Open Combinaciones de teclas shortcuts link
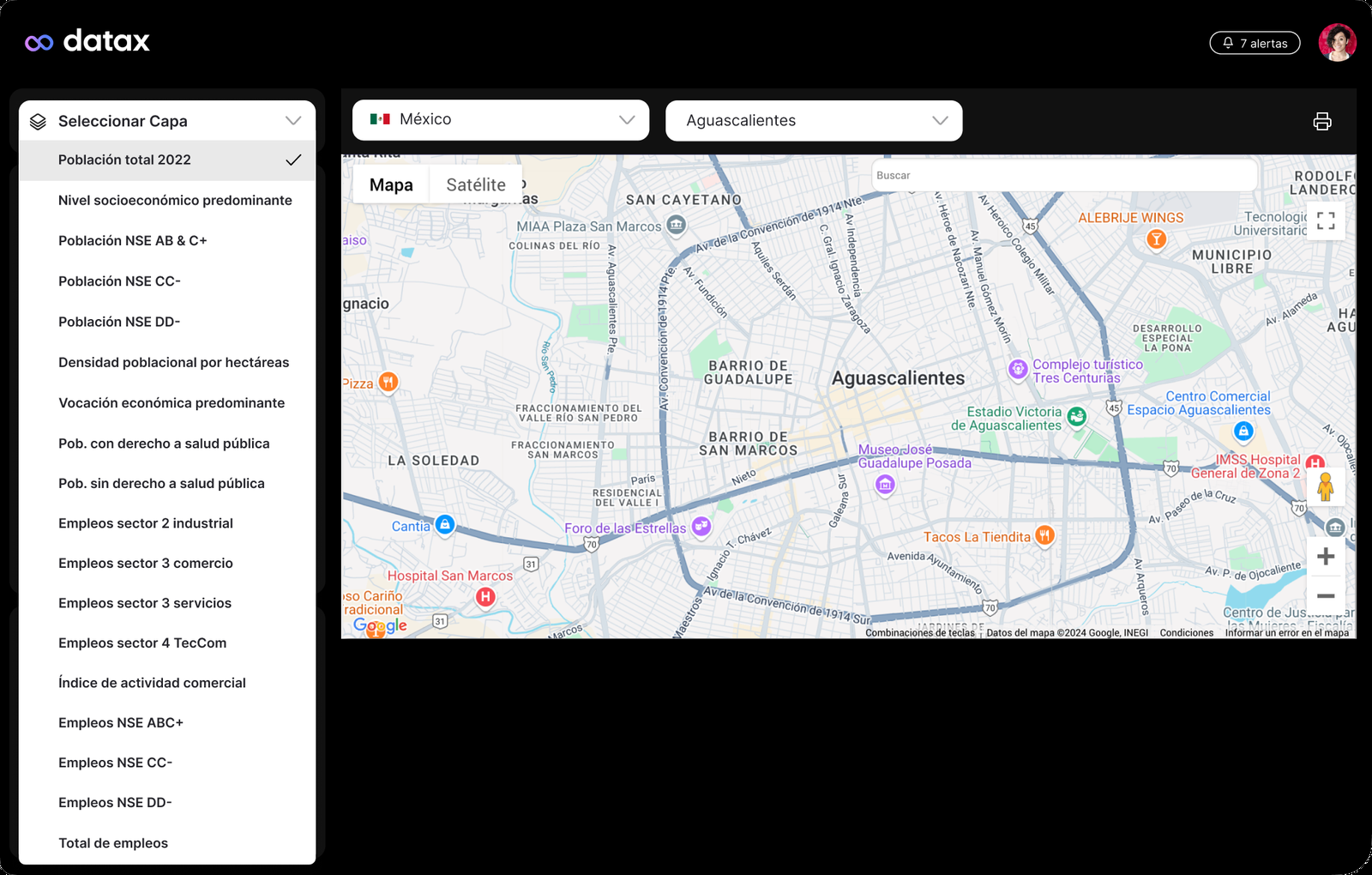 click(920, 633)
